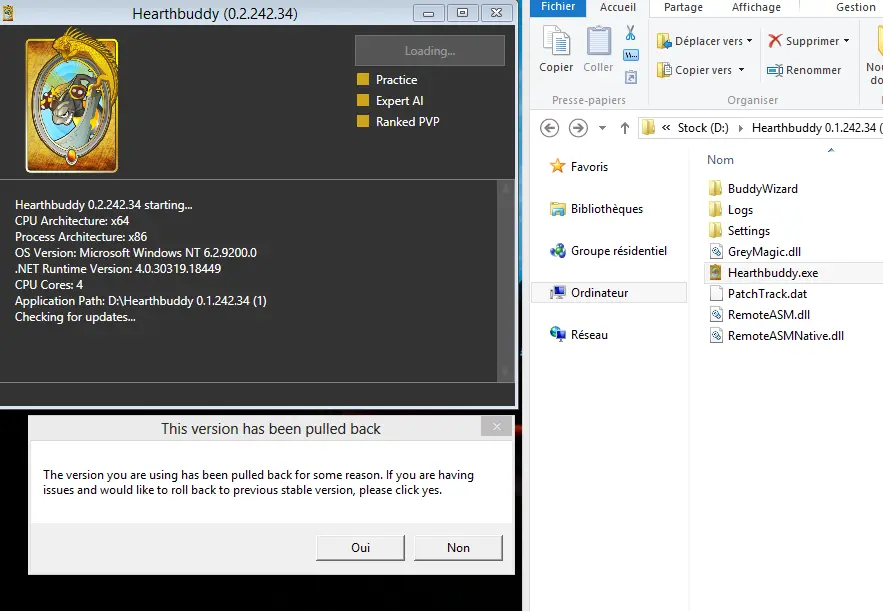
Task: Toggle the Expert AI checkbox
Action: point(363,100)
